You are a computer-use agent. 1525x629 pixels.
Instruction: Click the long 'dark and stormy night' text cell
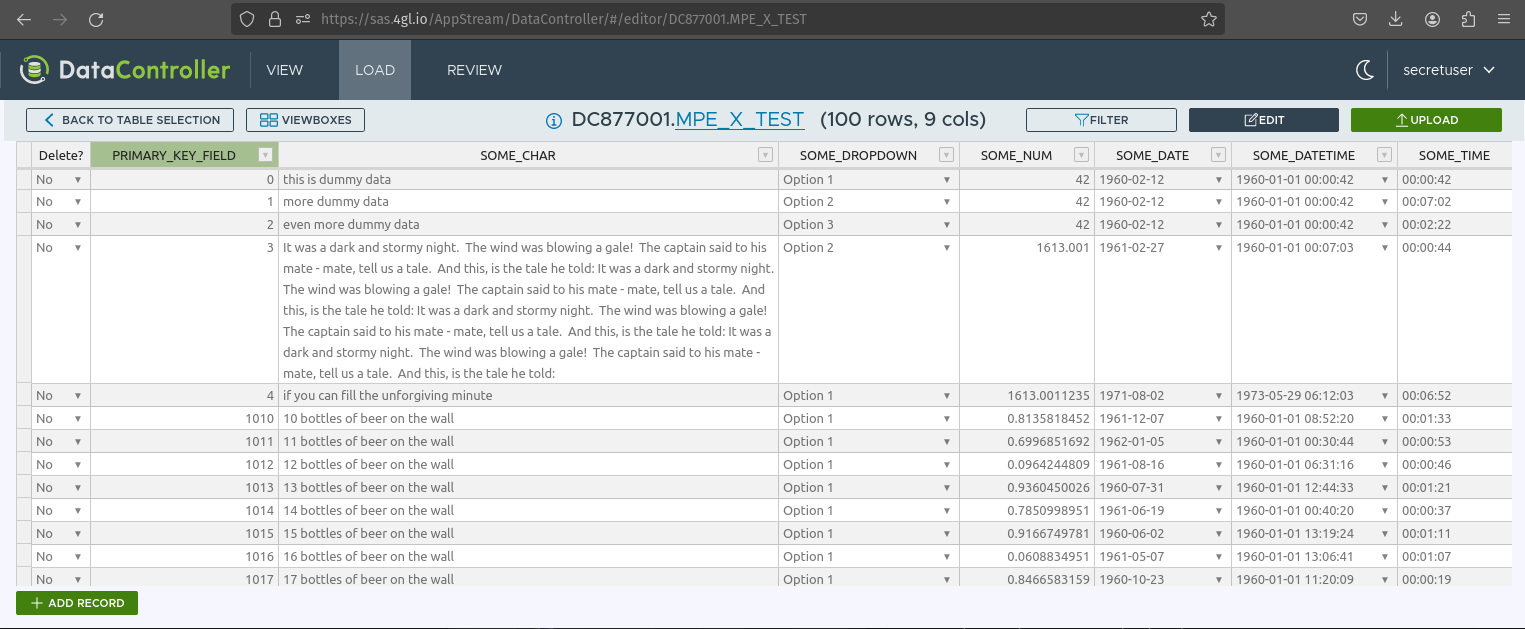click(529, 310)
